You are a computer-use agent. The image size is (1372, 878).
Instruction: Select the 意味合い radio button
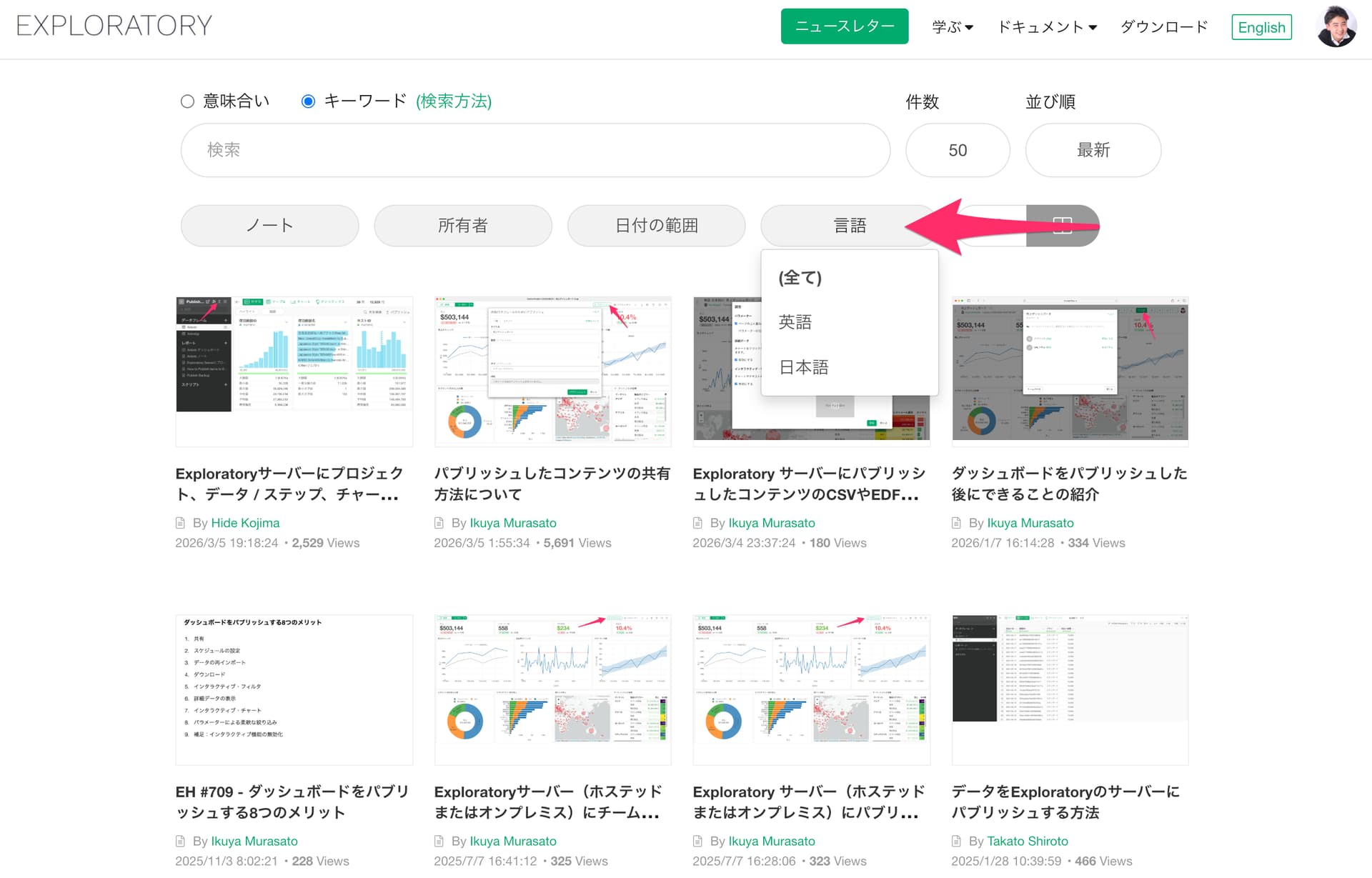point(187,101)
